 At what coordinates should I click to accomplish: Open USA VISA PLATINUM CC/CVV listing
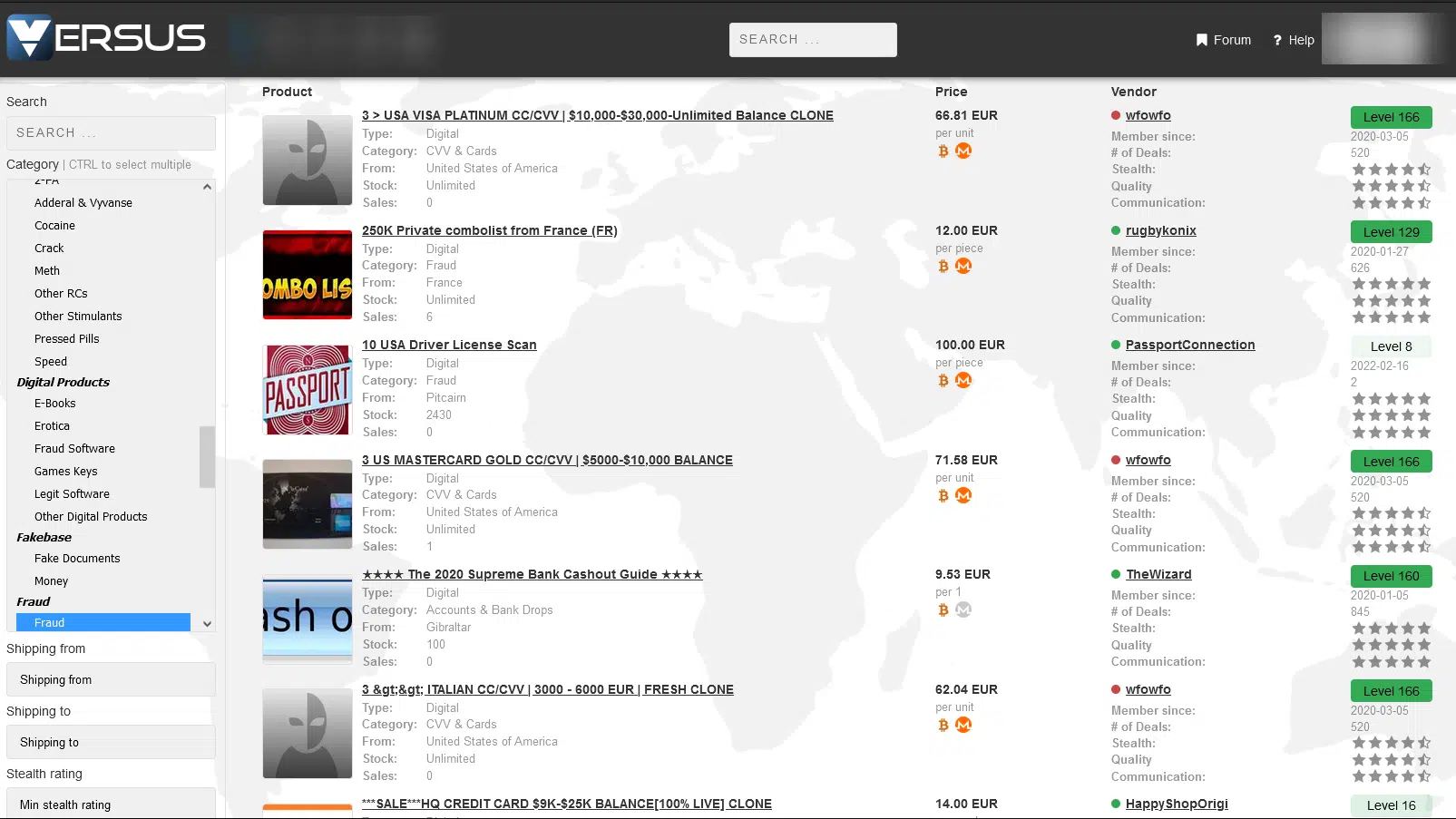click(597, 115)
